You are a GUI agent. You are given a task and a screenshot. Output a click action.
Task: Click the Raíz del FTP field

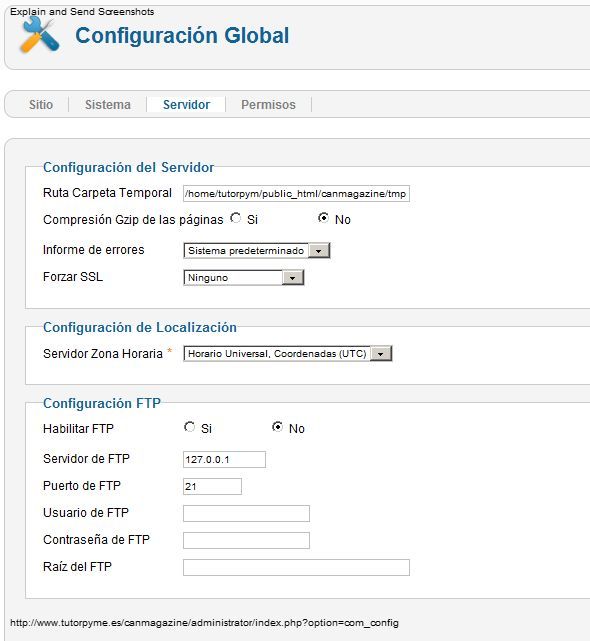pyautogui.click(x=296, y=567)
